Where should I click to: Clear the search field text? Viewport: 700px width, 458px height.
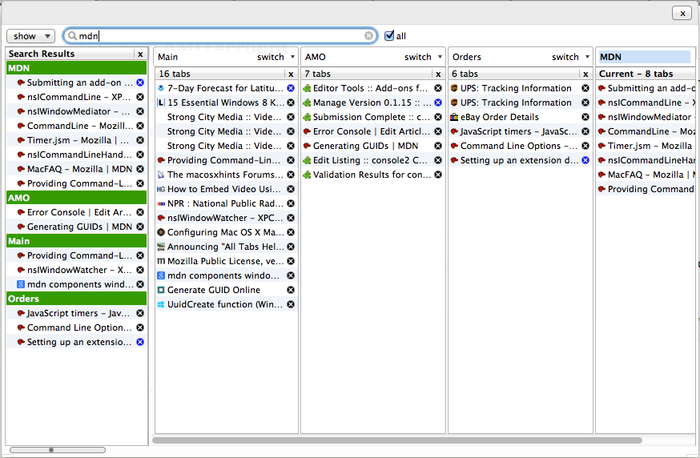(x=369, y=36)
